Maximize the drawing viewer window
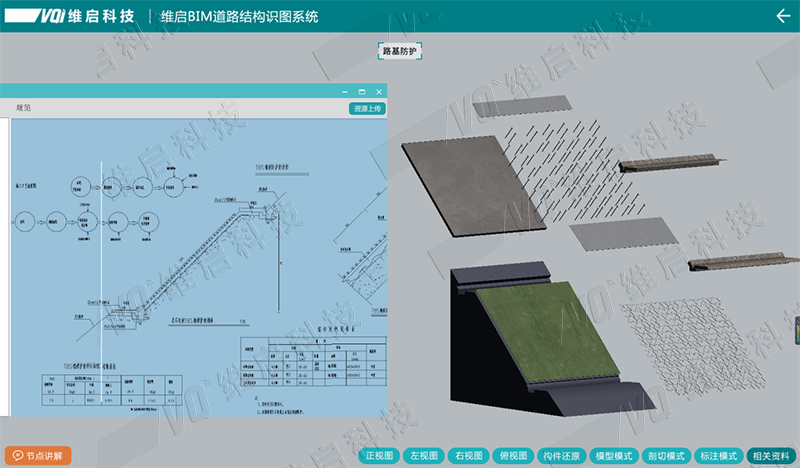Screen dimensions: 800x468 tap(361, 91)
